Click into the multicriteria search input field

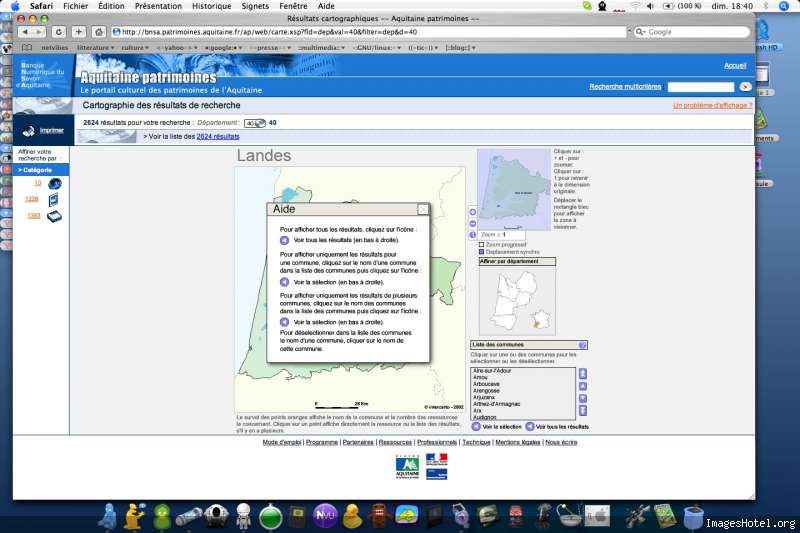coord(701,87)
